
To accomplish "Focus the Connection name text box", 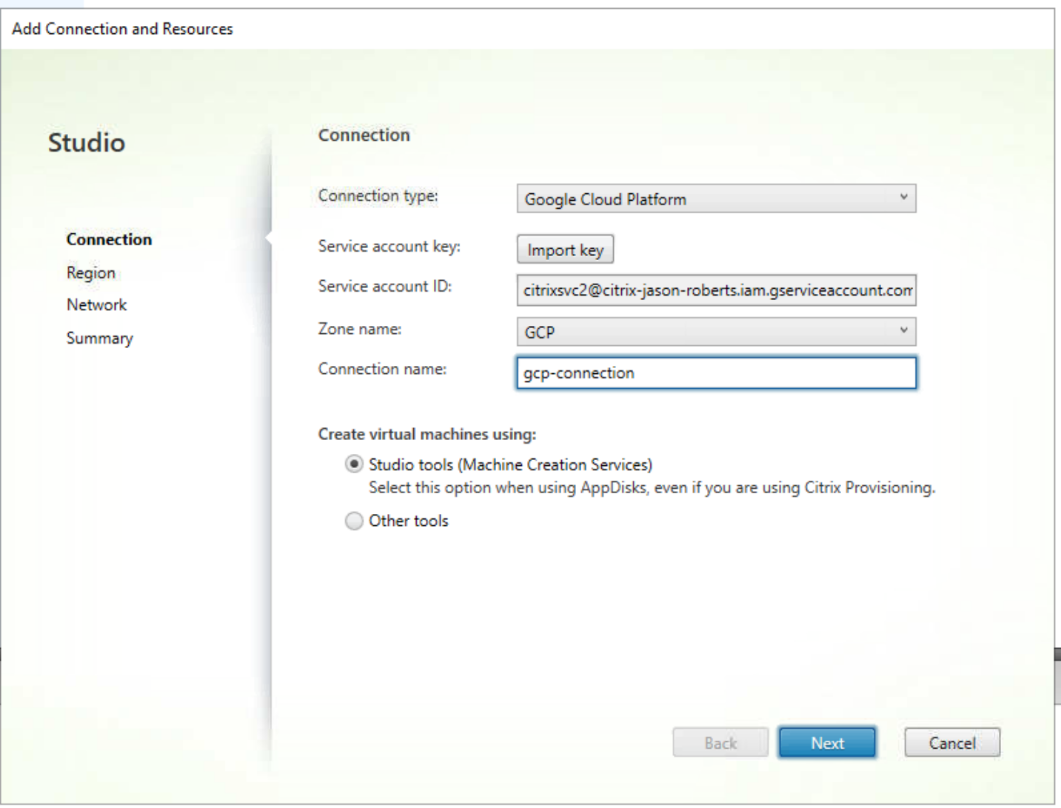I will tap(716, 373).
